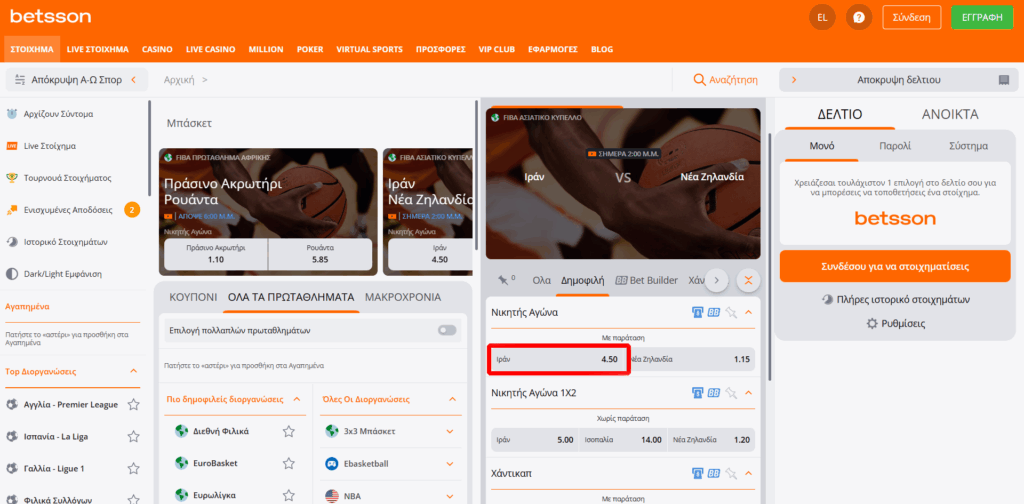
Task: Toggle Επιλογή πολλαπλών πρωταθλημάτων switch
Action: coord(447,330)
